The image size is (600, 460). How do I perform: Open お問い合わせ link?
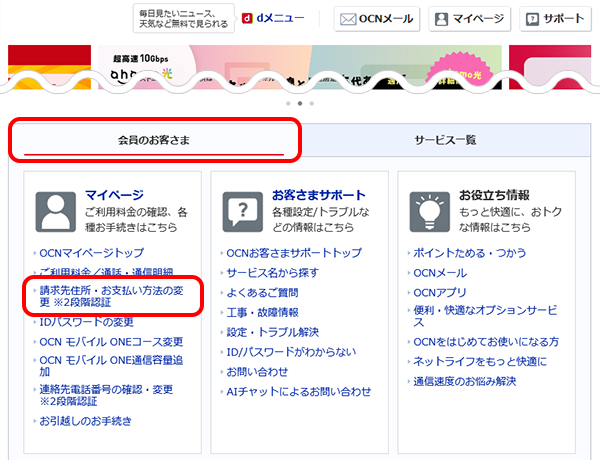pos(257,372)
